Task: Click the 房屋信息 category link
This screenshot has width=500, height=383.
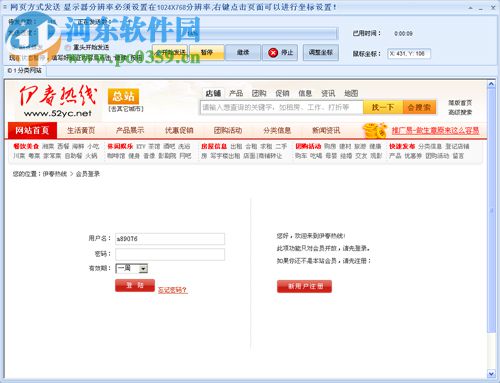Action: [214, 146]
